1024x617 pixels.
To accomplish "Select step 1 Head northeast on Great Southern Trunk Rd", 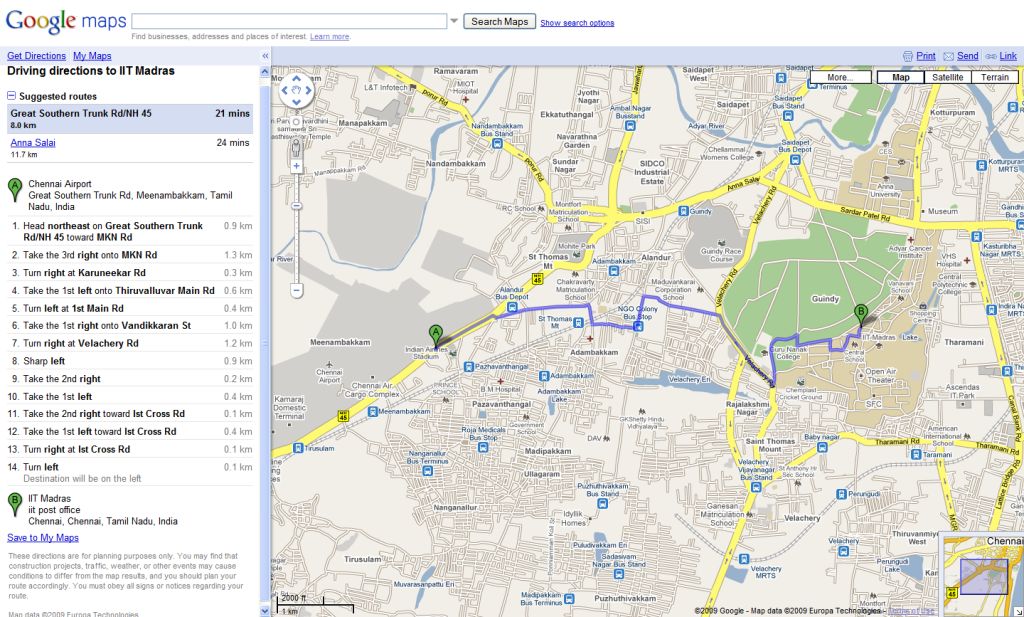I will (x=130, y=231).
